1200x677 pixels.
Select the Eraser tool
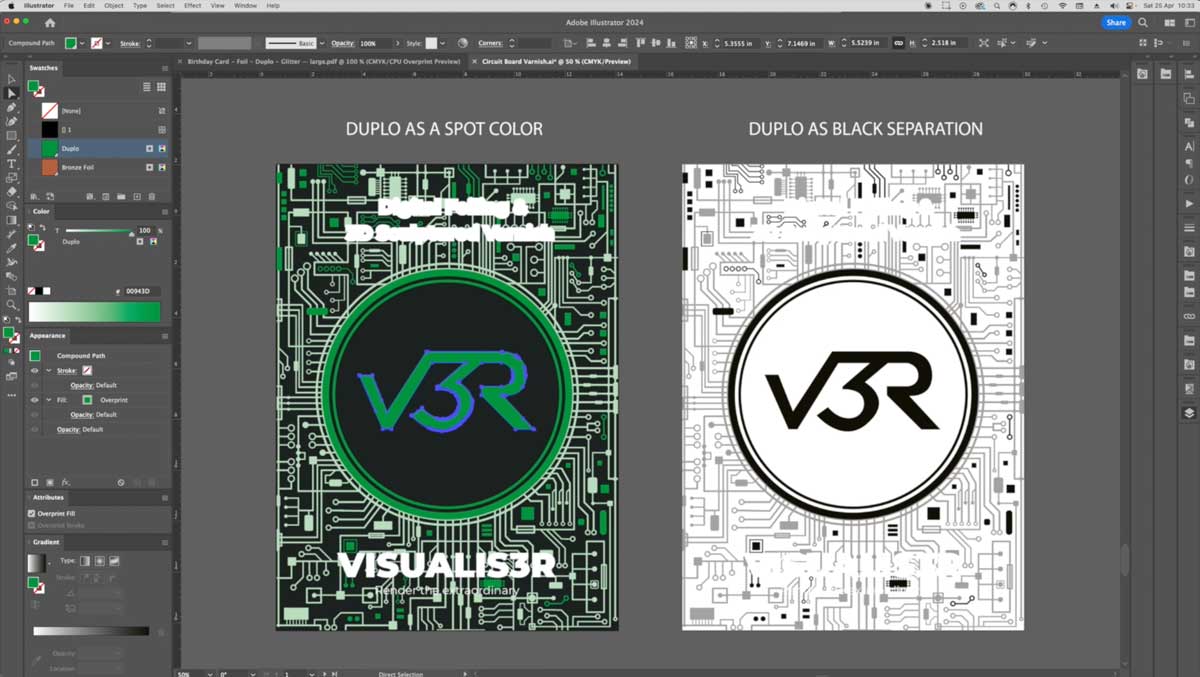tap(12, 191)
